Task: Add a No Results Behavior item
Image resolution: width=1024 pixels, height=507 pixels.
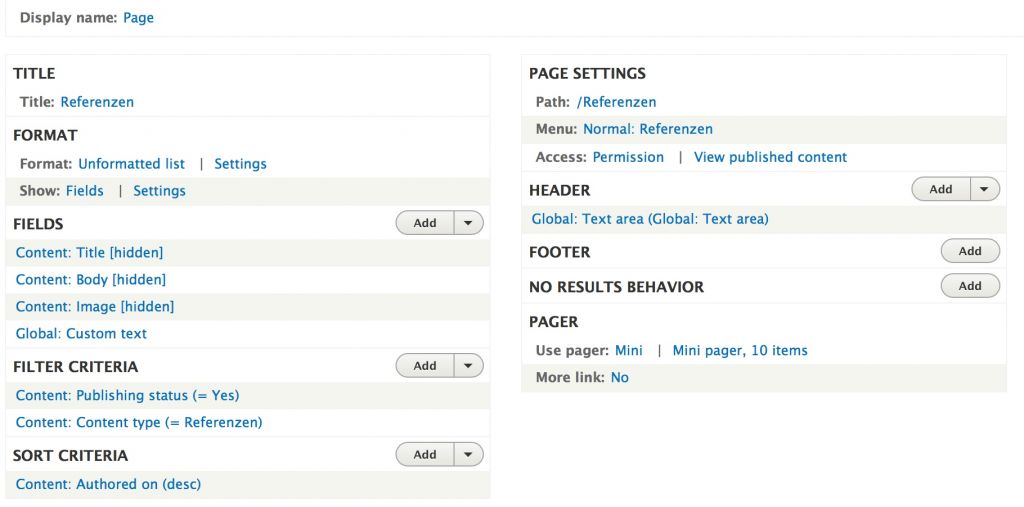Action: [970, 286]
